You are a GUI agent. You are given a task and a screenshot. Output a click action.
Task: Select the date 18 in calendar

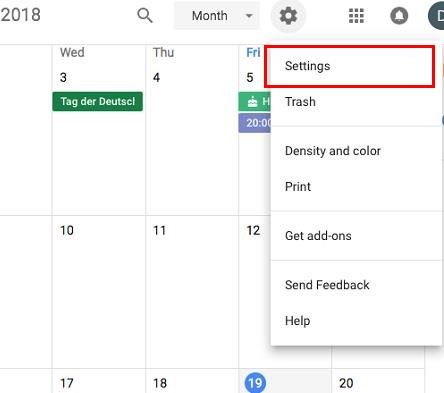(x=160, y=383)
